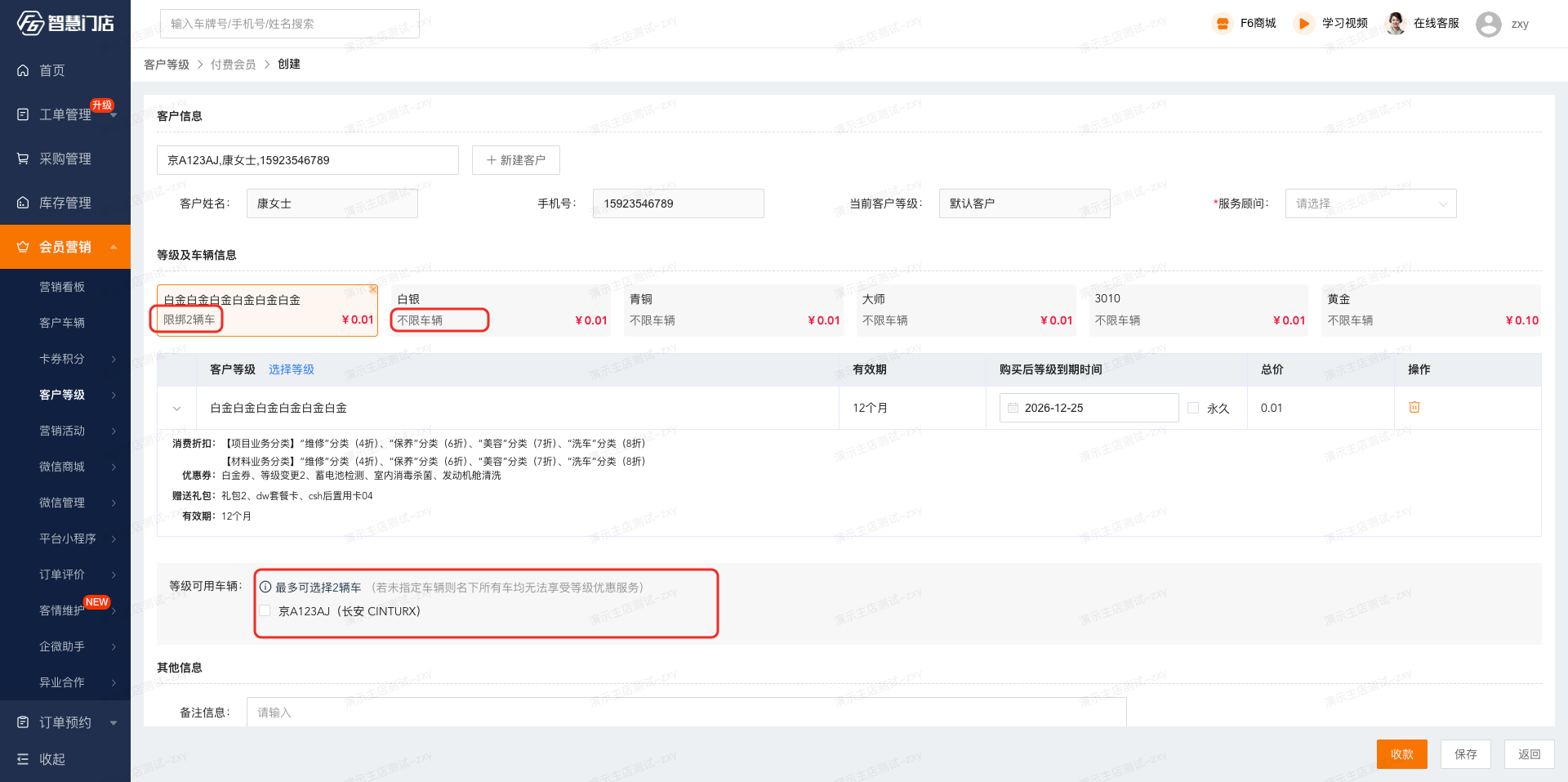Click the 收款 button
The width and height of the screenshot is (1568, 782).
(x=1401, y=754)
